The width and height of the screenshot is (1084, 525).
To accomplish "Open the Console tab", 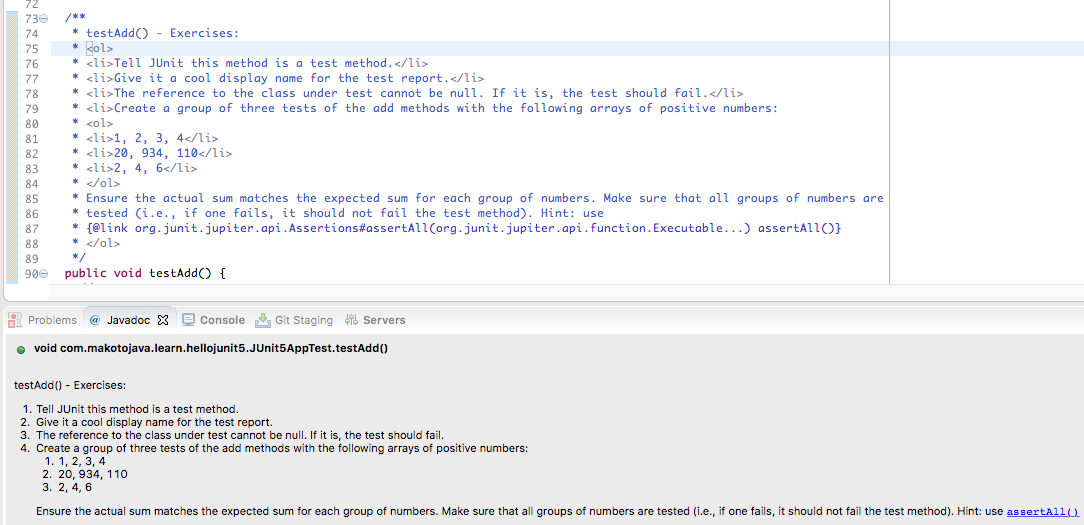I will pos(222,320).
